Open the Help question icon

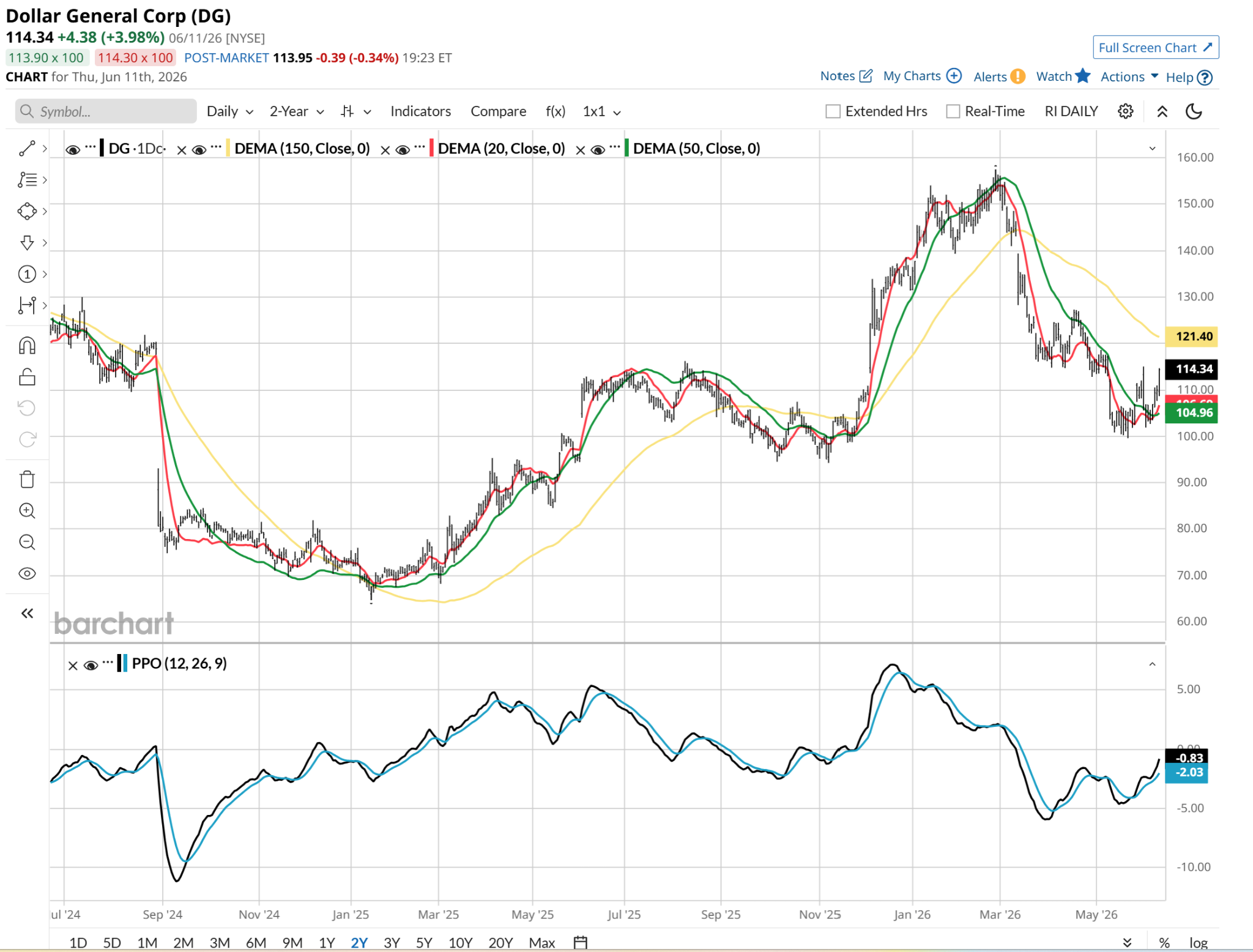[1205, 77]
